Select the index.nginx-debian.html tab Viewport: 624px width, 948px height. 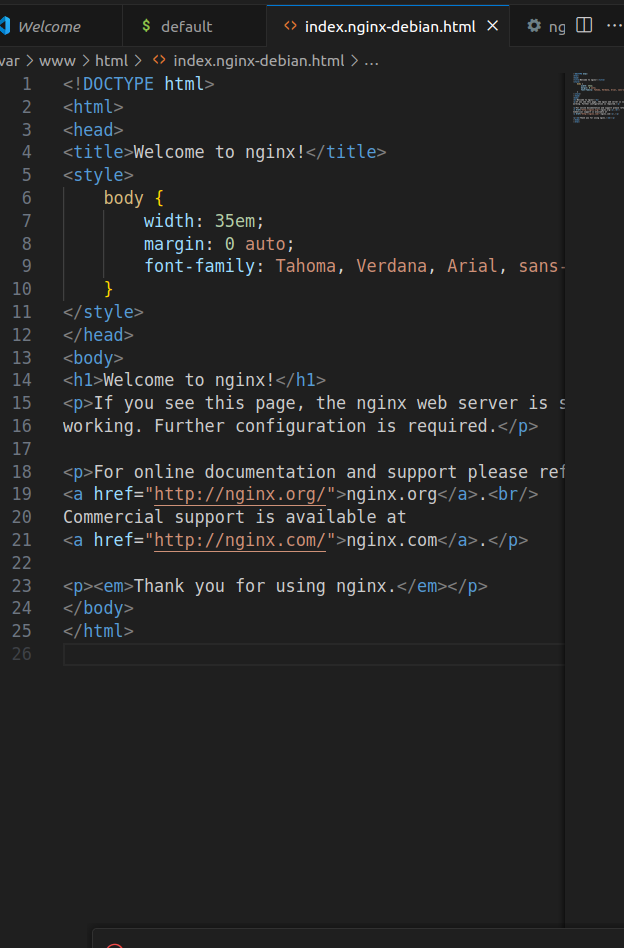coord(390,27)
